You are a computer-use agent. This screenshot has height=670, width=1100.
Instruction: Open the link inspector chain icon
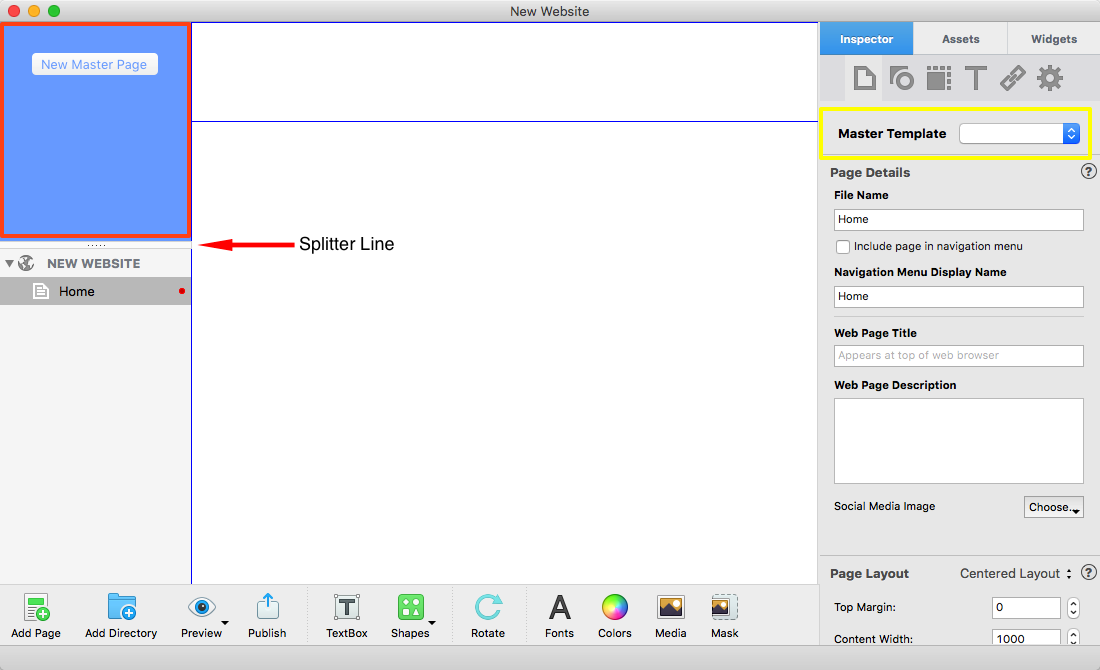1013,78
